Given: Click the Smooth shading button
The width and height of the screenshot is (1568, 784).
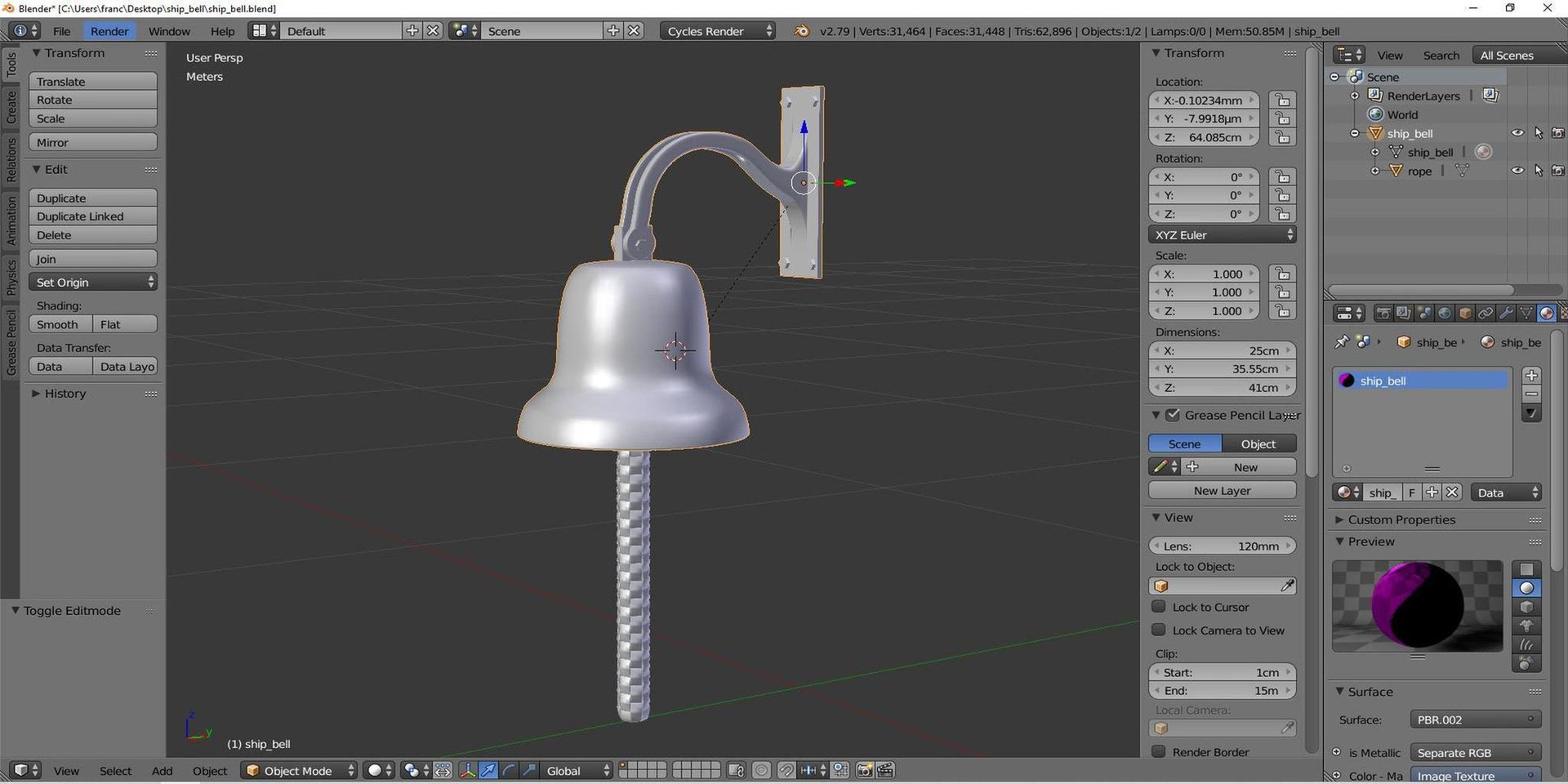Looking at the screenshot, I should (x=60, y=324).
